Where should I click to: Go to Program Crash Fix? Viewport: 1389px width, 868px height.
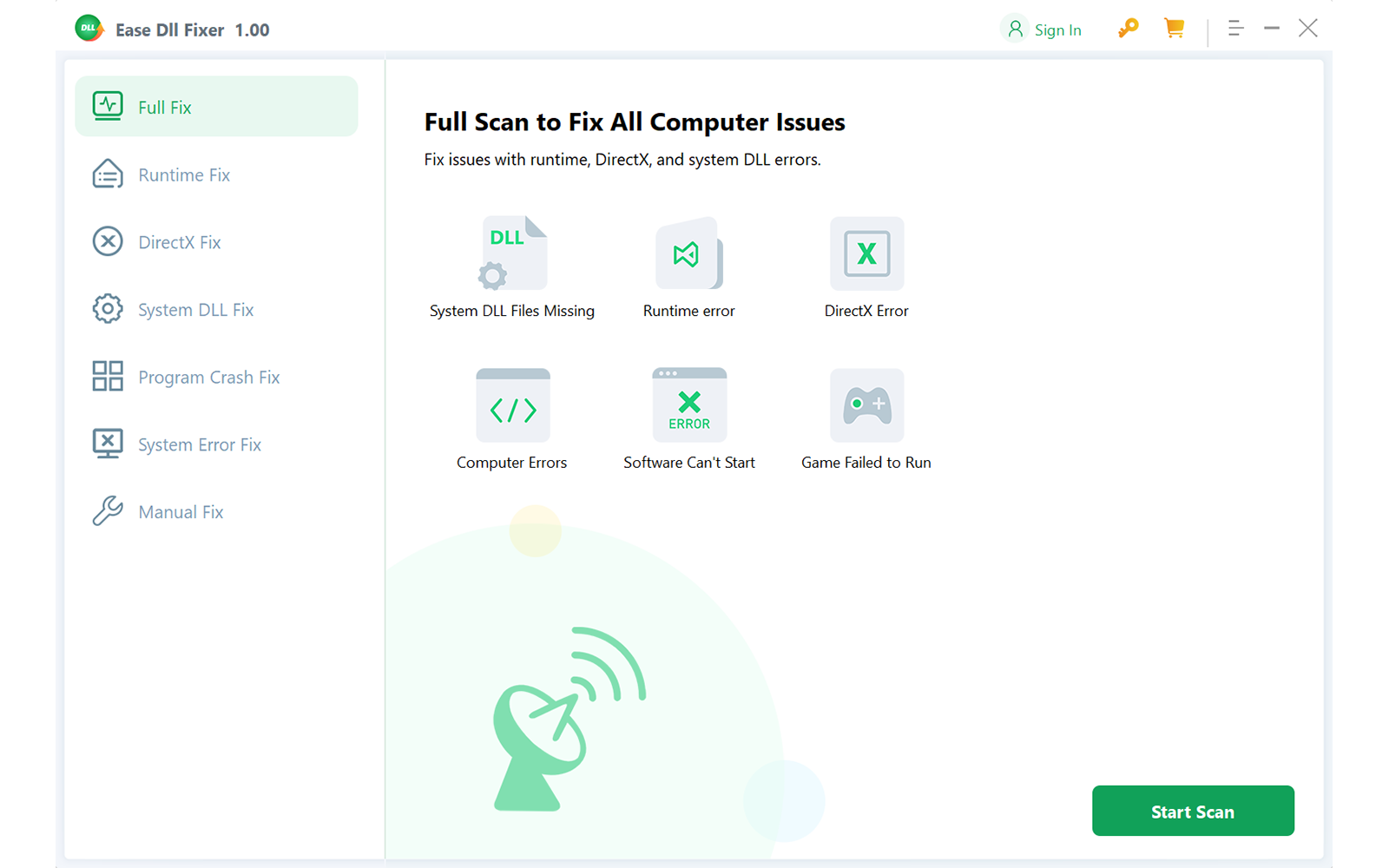(216, 377)
